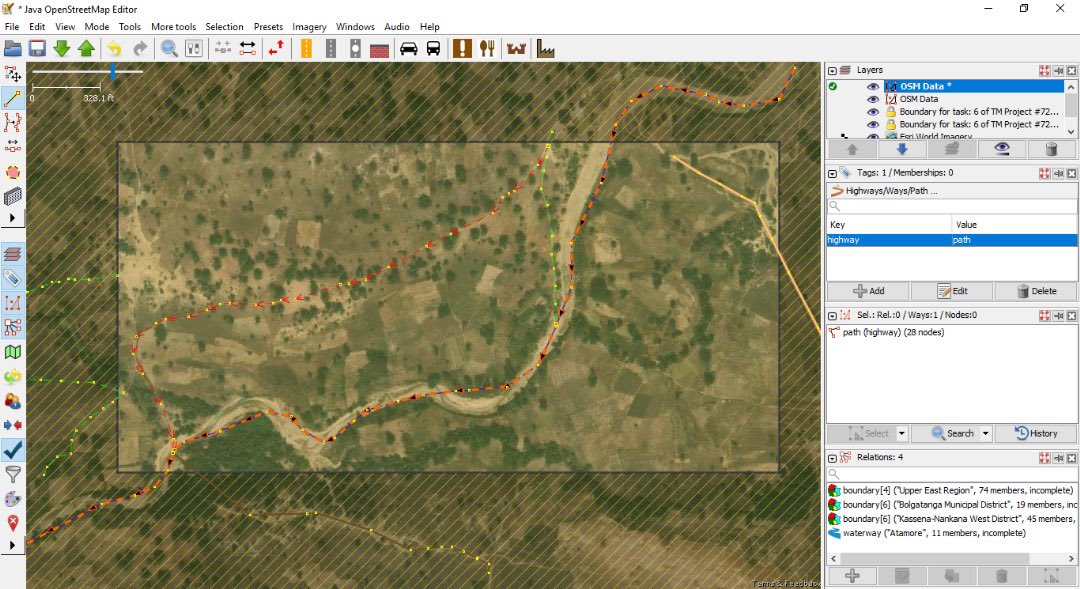
Task: Select the fork and knife food preset
Action: [488, 49]
